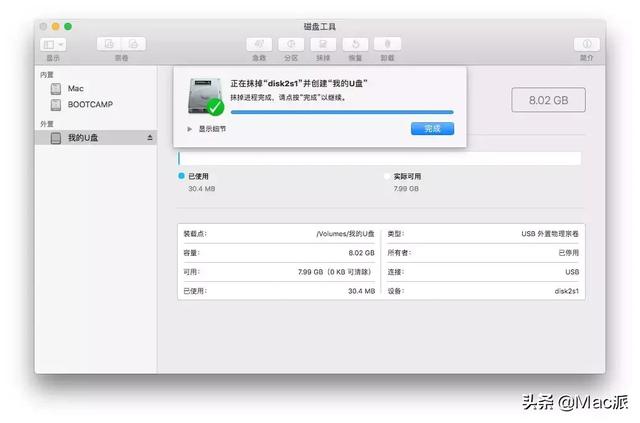Click the erase progress bar

342,112
